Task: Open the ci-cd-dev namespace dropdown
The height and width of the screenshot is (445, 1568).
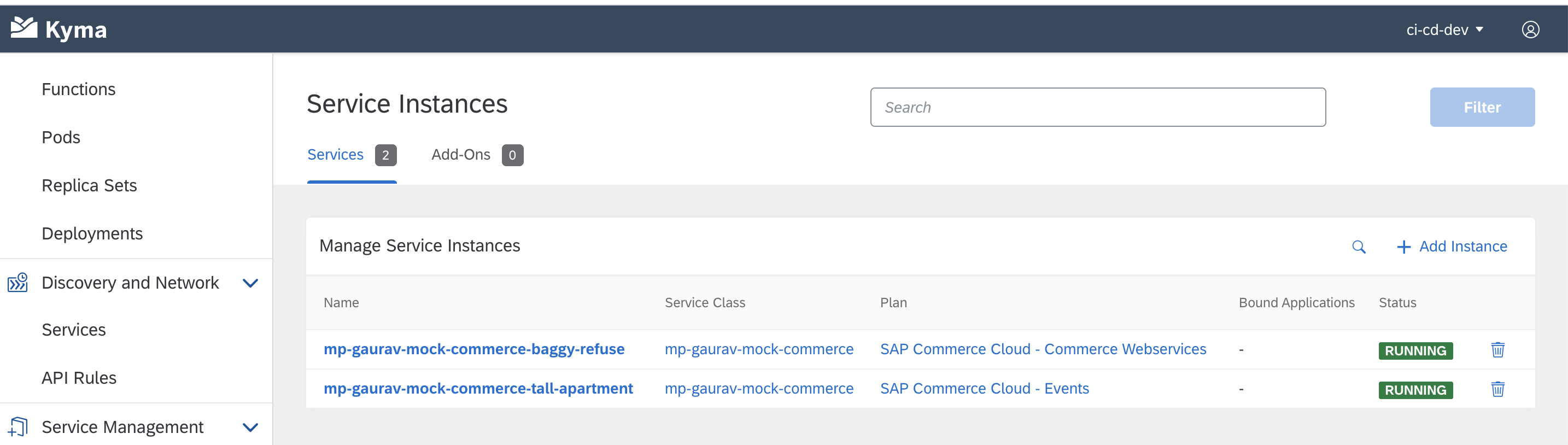Action: coord(1444,29)
